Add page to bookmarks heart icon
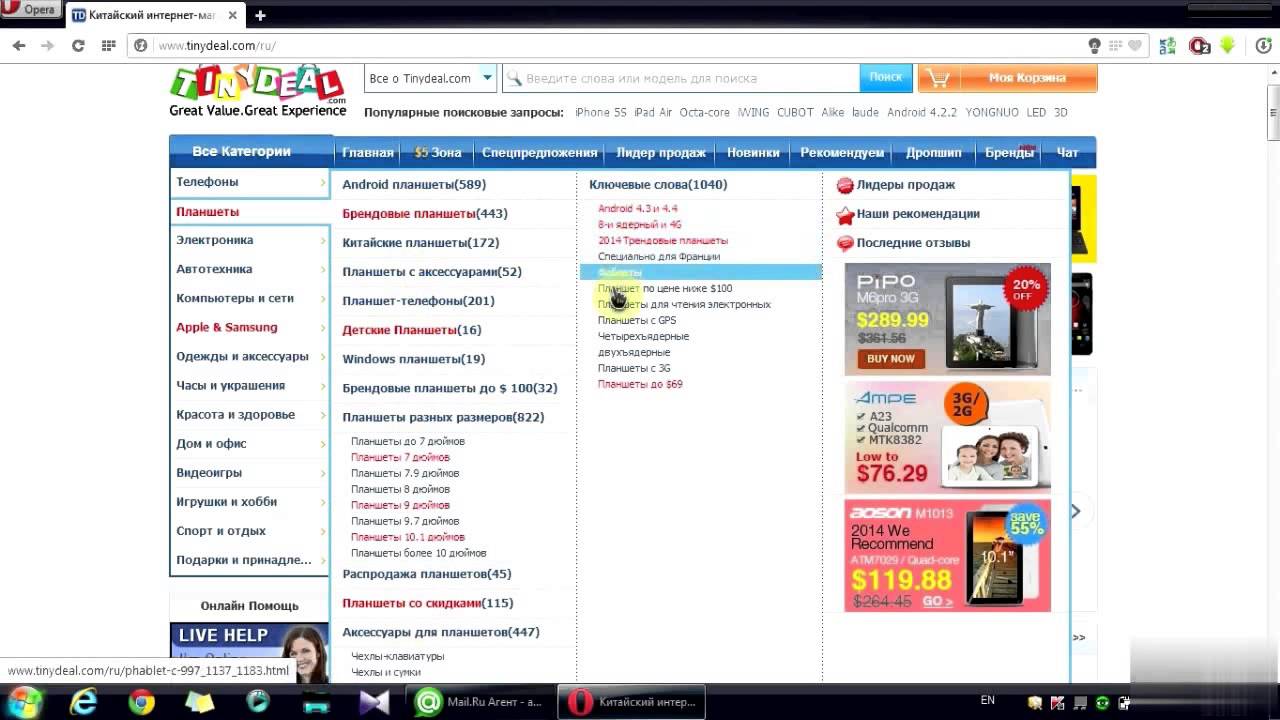This screenshot has width=1280, height=720. point(1134,45)
